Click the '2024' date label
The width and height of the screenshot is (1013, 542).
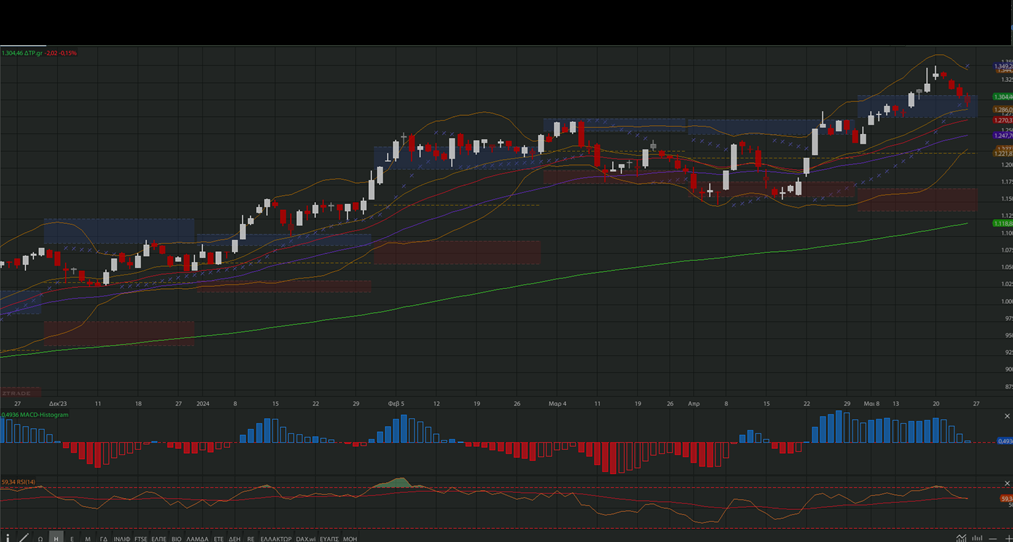point(204,403)
